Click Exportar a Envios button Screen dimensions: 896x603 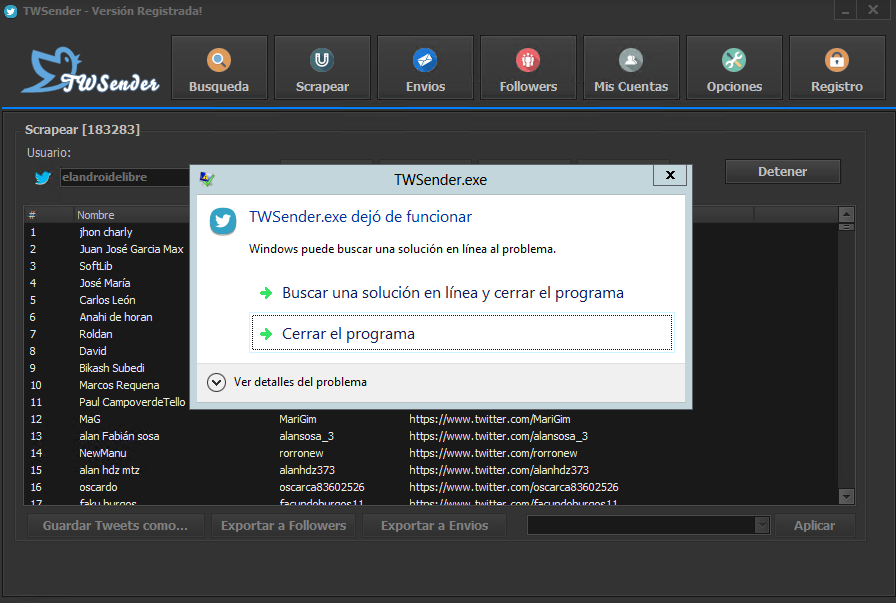(x=434, y=525)
